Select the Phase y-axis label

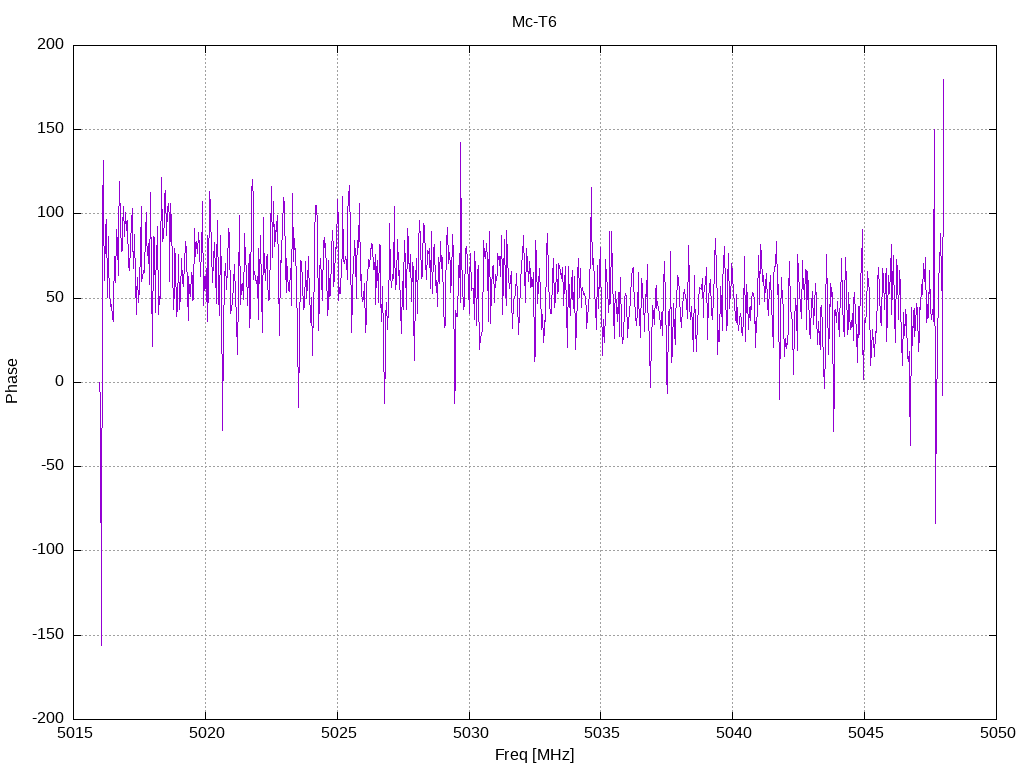pos(12,381)
